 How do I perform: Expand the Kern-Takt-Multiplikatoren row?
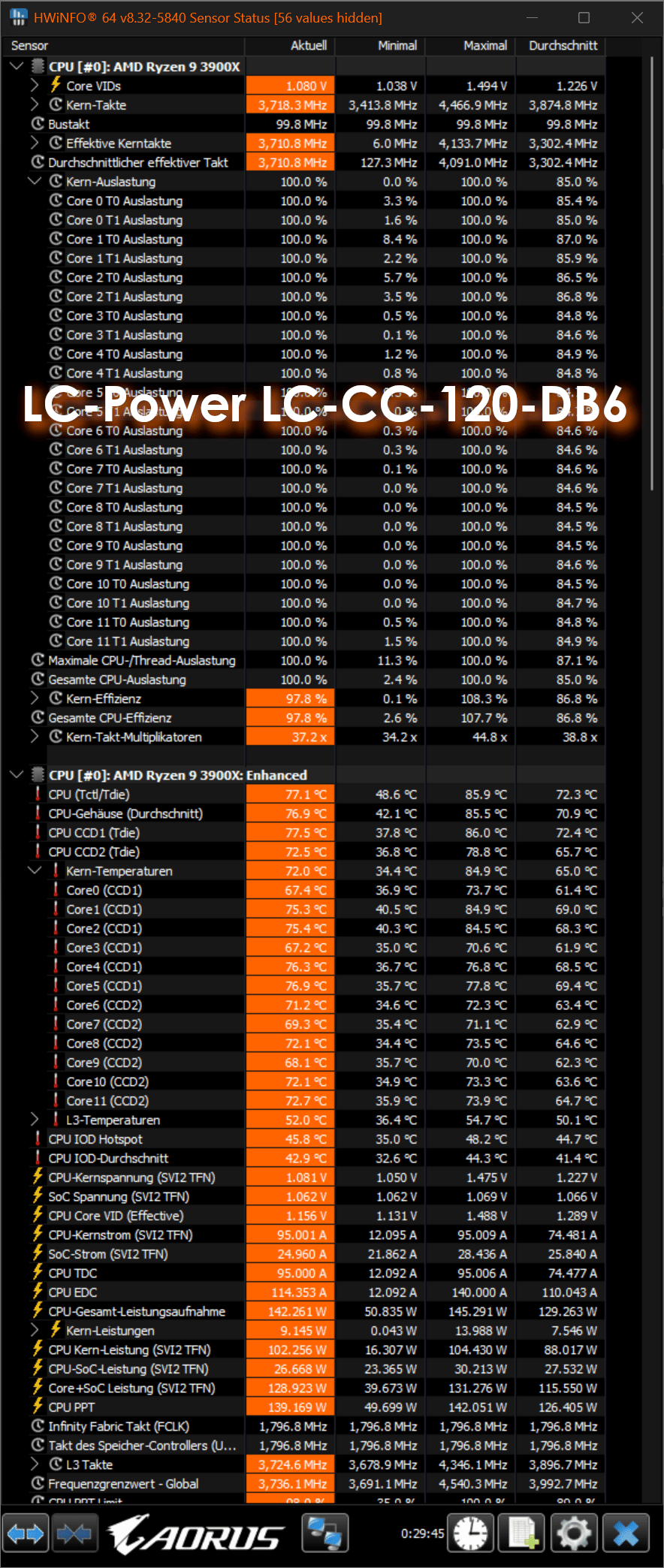click(x=35, y=737)
